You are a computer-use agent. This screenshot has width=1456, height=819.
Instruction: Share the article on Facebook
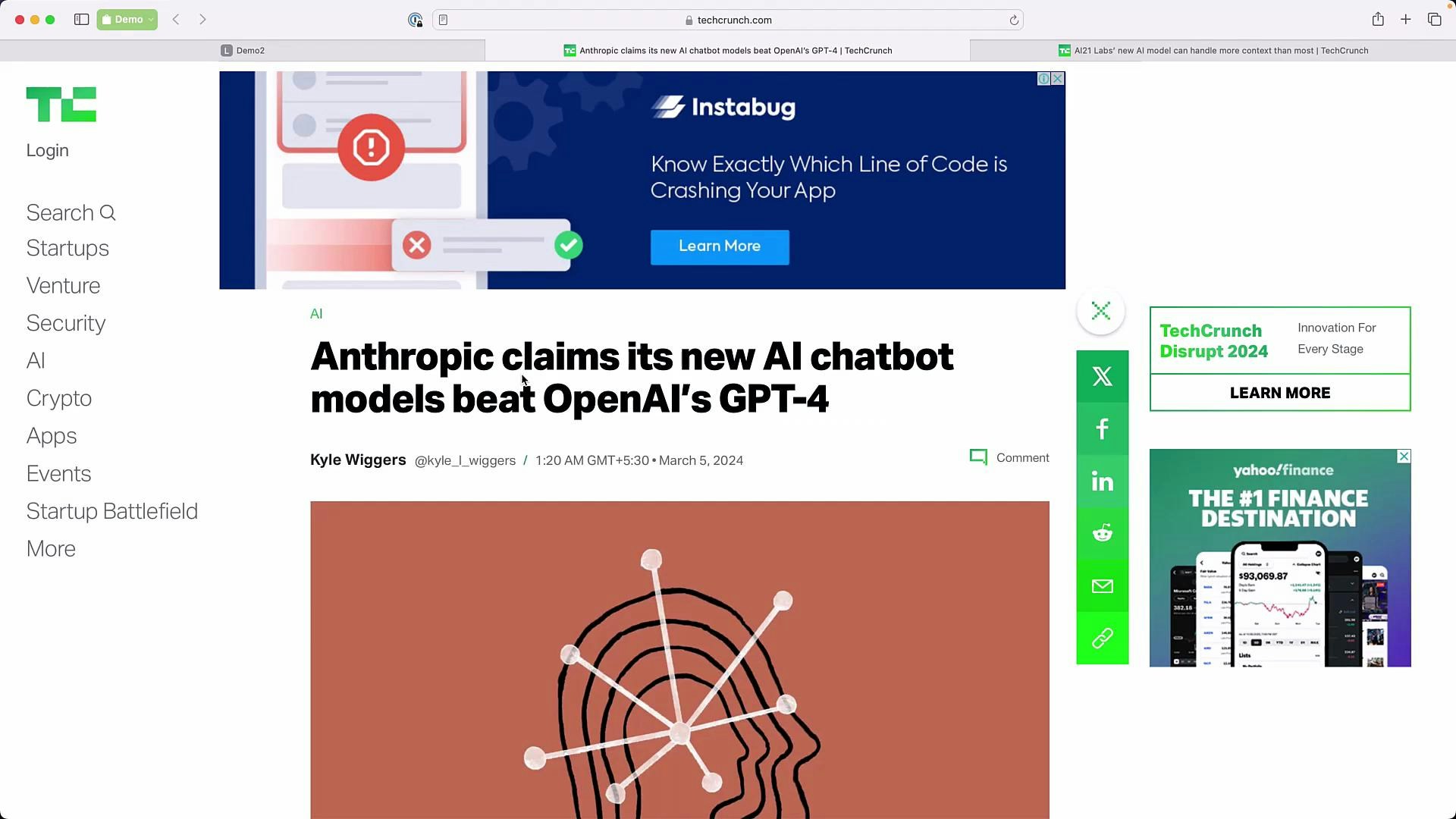coord(1102,428)
